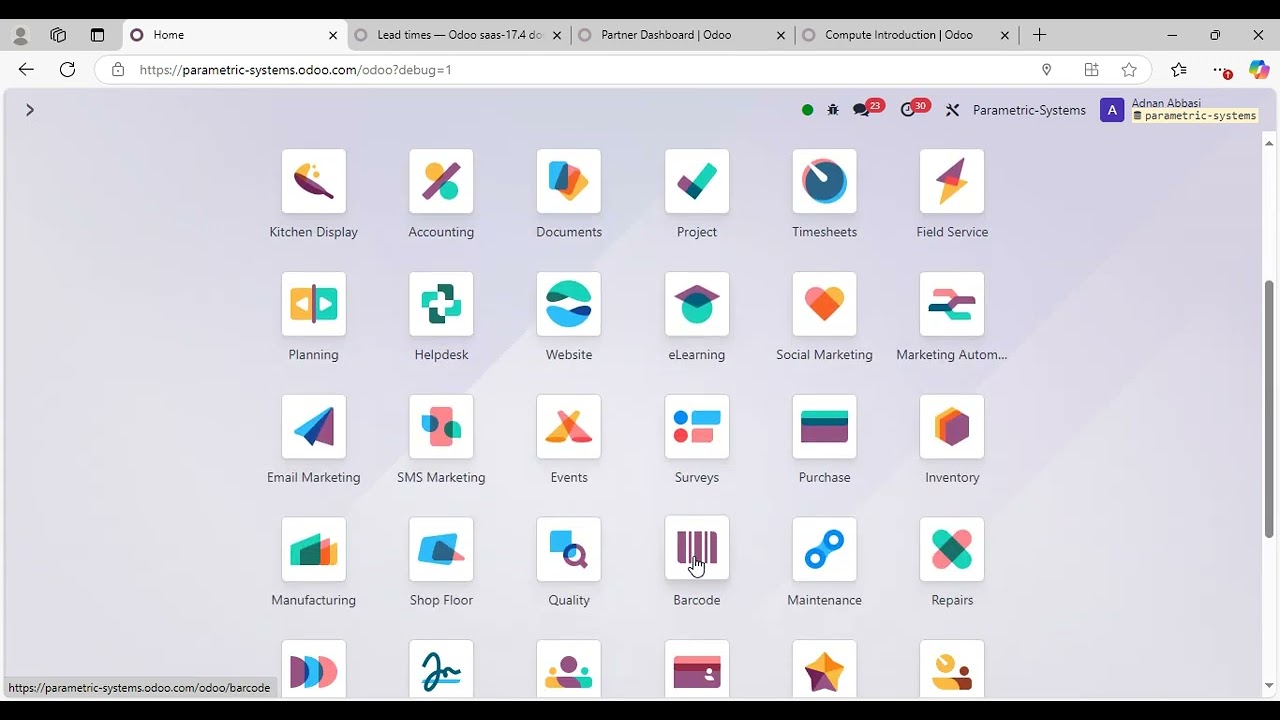Go back to previous page
This screenshot has height=720, width=1280.
click(x=26, y=69)
